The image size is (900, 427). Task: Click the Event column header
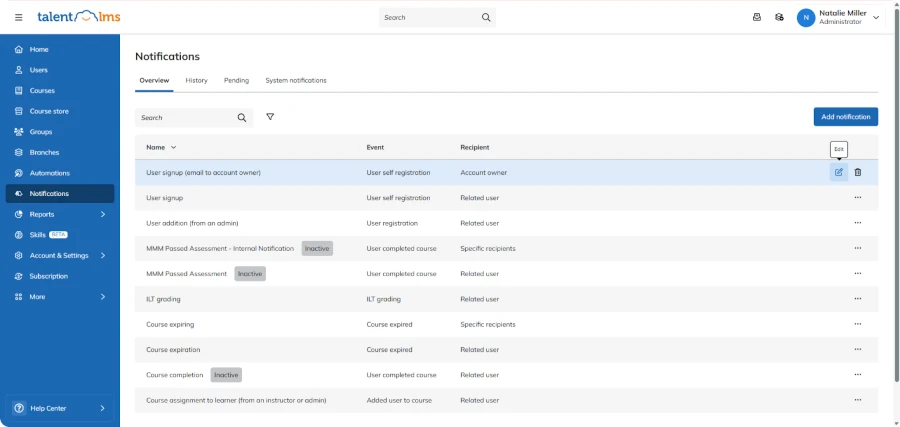coord(375,147)
